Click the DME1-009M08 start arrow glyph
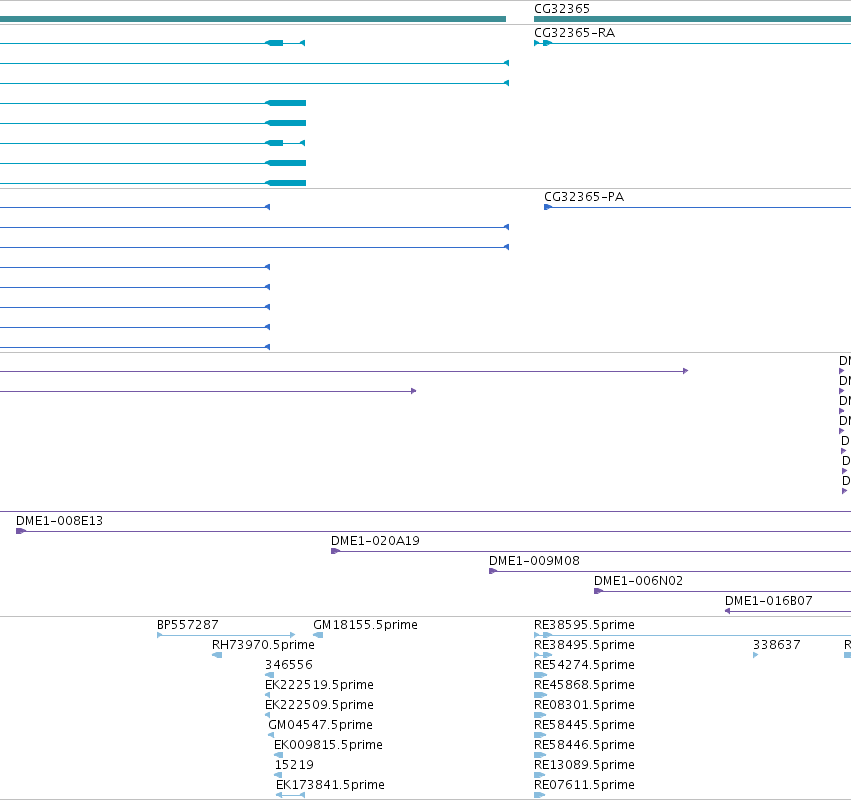This screenshot has width=851, height=800. (493, 572)
